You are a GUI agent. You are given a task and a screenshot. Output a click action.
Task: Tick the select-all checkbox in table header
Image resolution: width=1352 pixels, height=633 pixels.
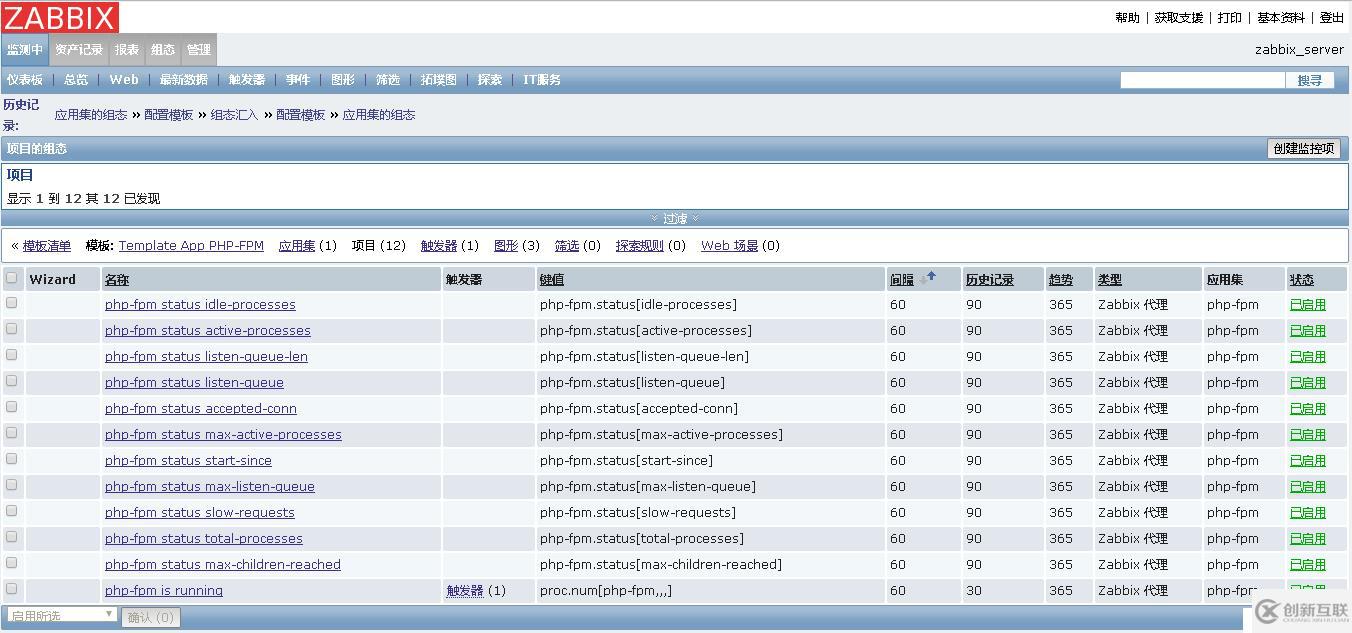click(12, 278)
